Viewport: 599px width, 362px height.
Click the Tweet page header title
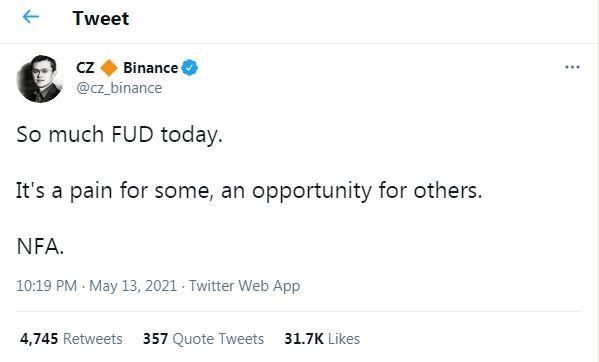click(101, 18)
